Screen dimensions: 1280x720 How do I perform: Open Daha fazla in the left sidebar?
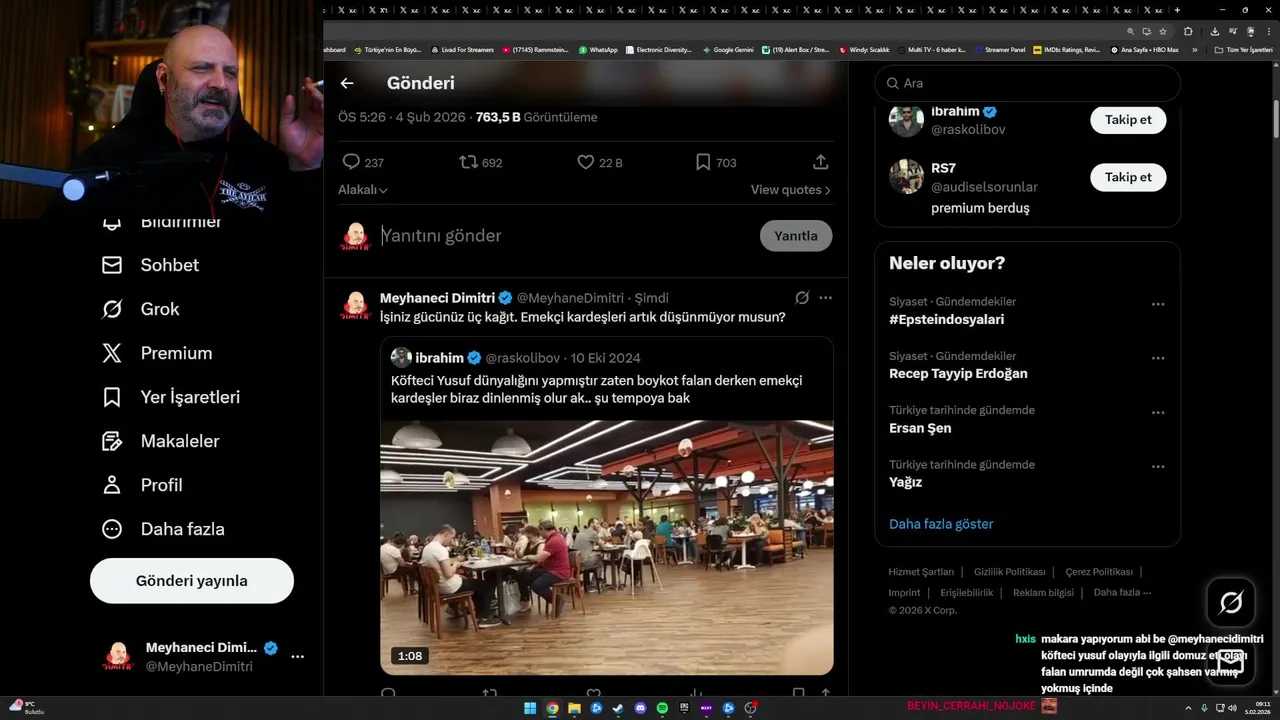pyautogui.click(x=163, y=529)
